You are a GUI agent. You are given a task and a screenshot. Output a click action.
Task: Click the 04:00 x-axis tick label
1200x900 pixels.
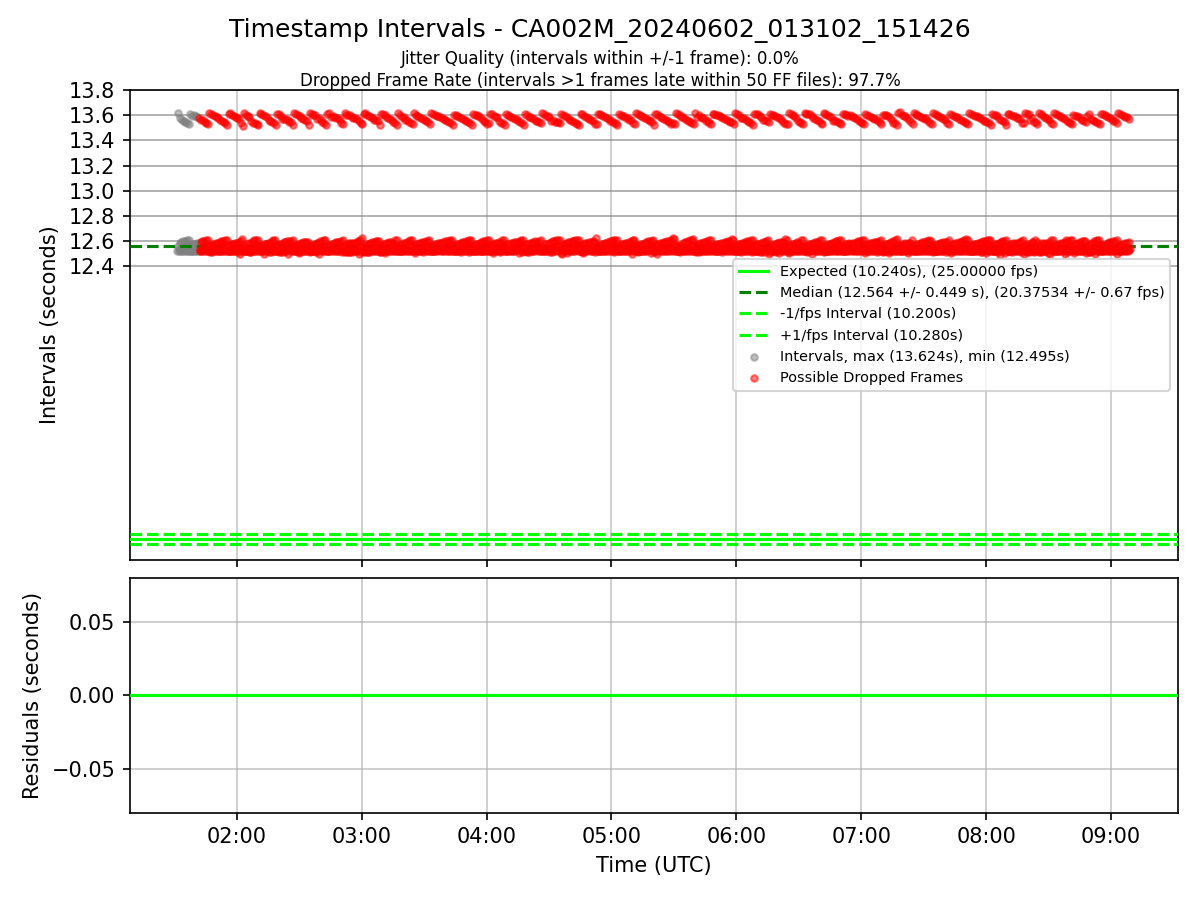pyautogui.click(x=487, y=837)
